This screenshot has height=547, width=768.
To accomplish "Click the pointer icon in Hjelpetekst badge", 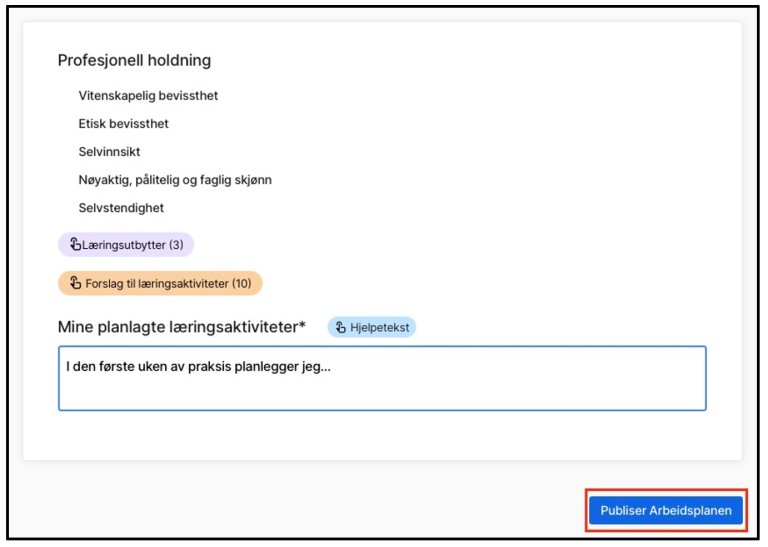I will (x=341, y=327).
